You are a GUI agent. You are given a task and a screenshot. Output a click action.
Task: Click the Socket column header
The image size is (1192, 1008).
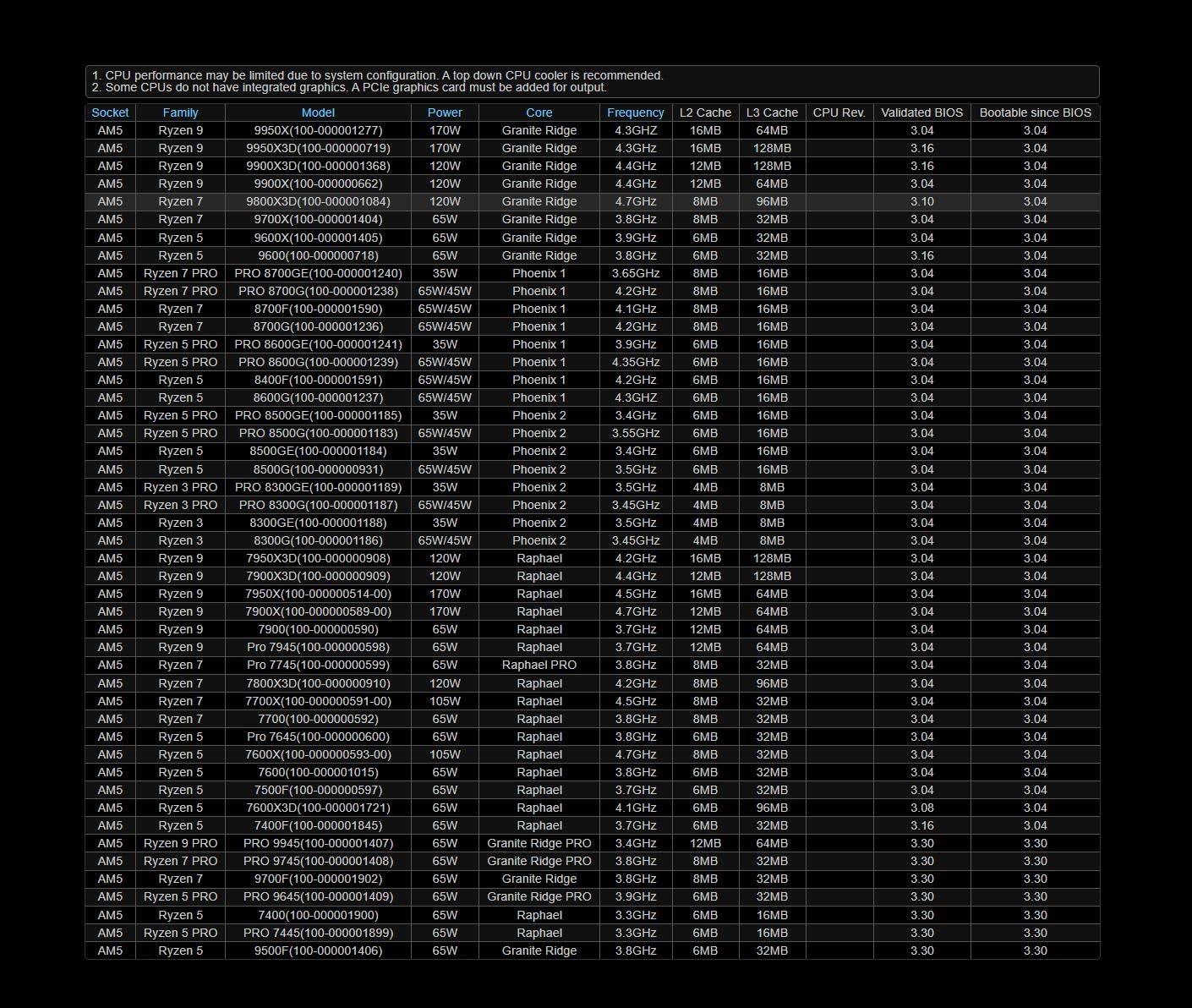(x=110, y=112)
